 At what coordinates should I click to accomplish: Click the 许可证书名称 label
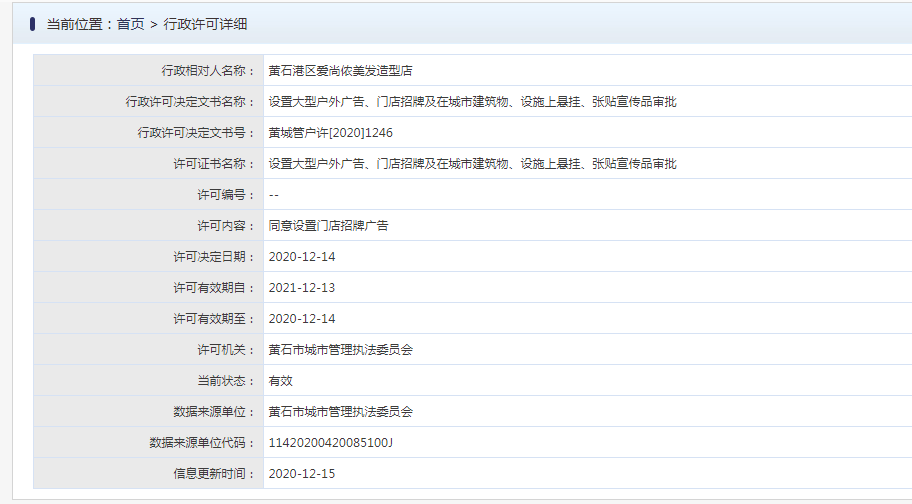point(214,164)
